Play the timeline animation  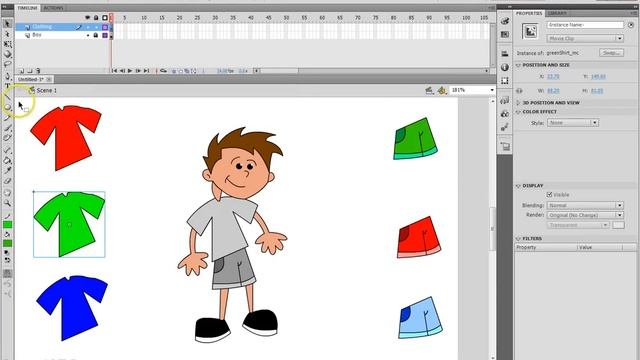pyautogui.click(x=130, y=71)
